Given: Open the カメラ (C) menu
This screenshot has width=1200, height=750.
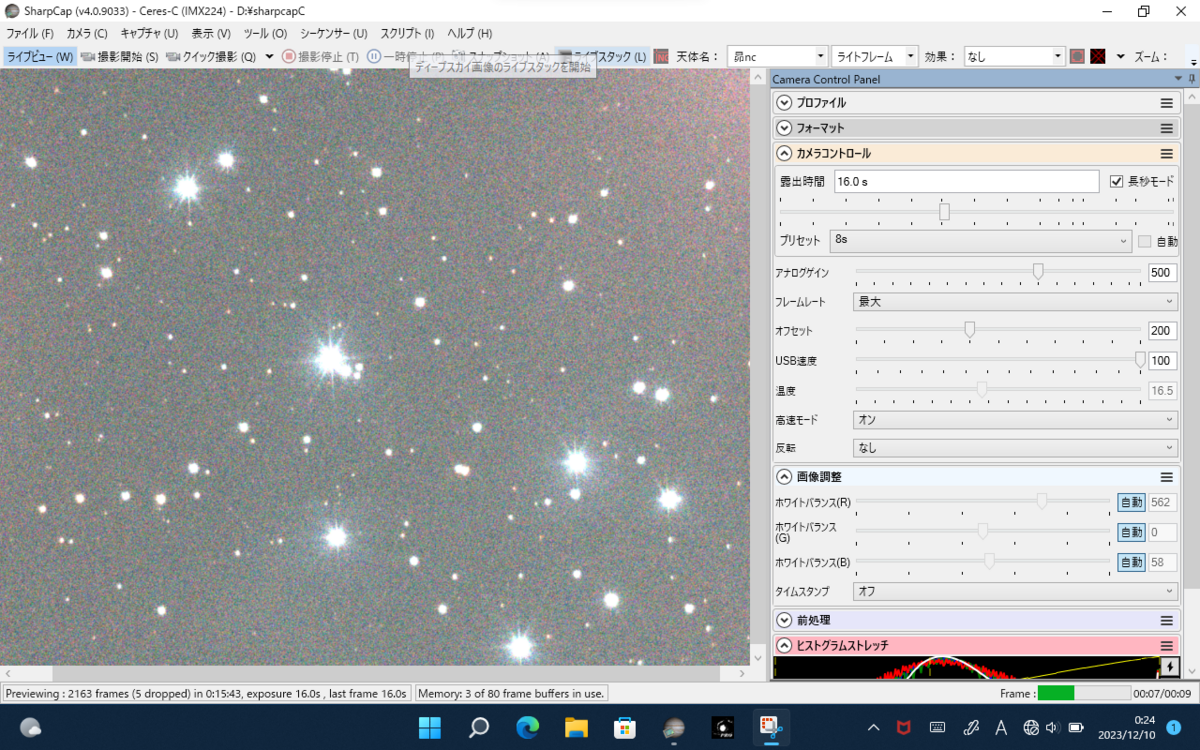Looking at the screenshot, I should pos(86,33).
